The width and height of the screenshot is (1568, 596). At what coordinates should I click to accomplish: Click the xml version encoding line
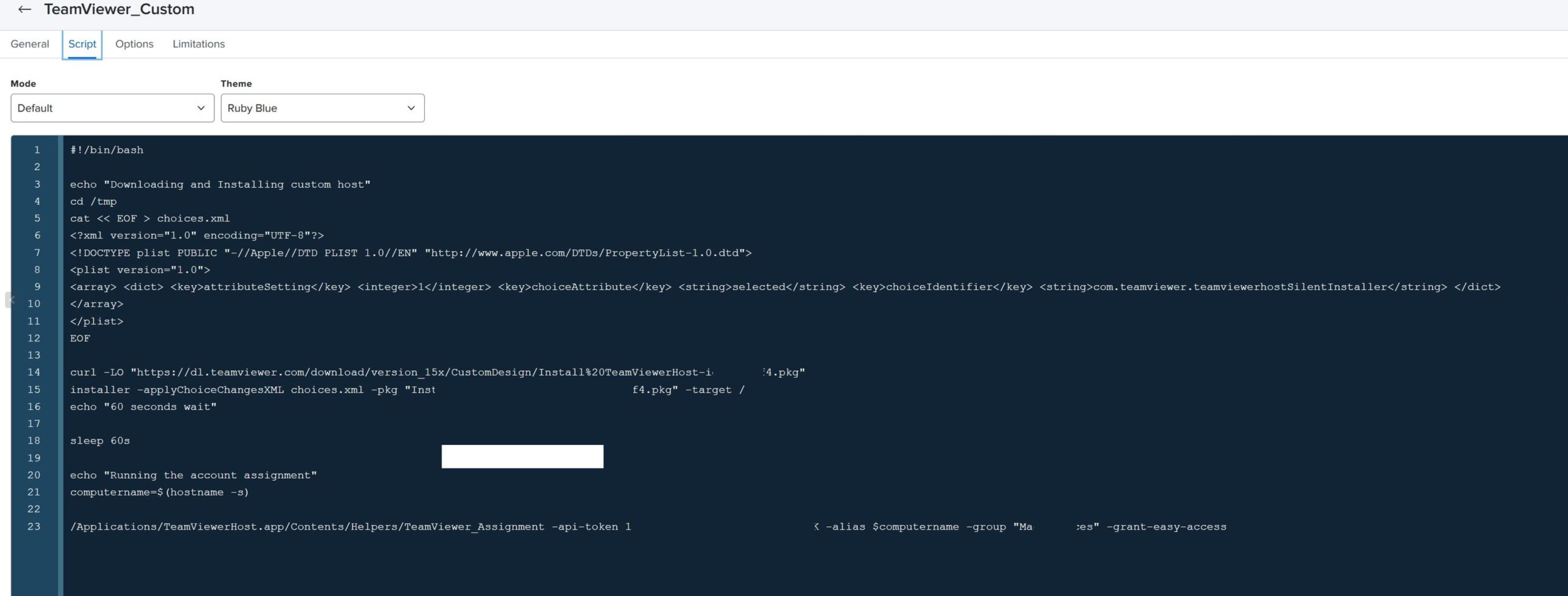point(197,235)
